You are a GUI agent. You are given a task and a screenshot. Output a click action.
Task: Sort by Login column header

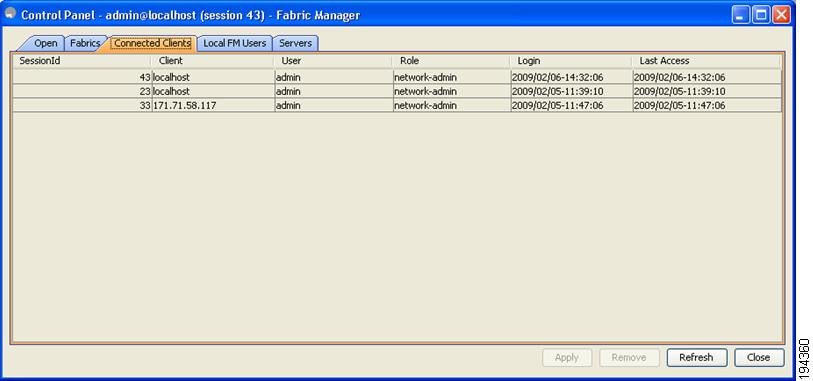pos(571,61)
